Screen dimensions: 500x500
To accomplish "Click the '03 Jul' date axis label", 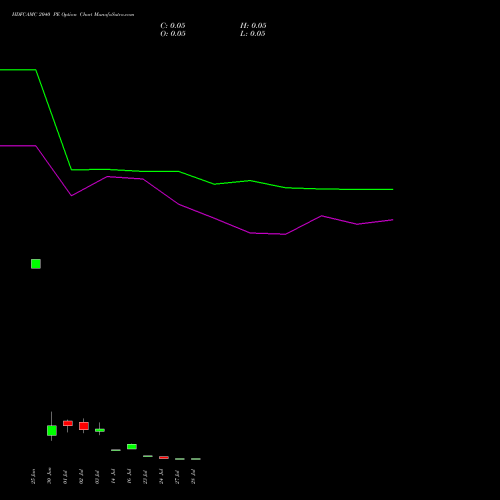I will point(97,477).
